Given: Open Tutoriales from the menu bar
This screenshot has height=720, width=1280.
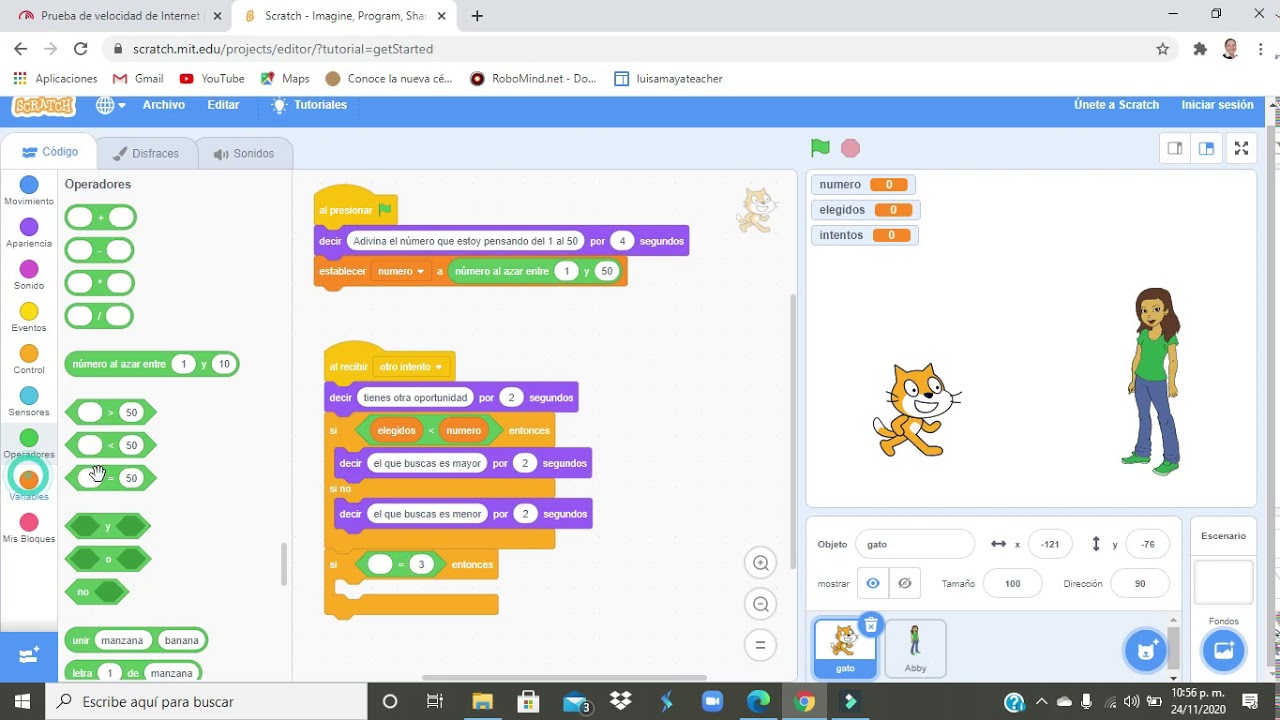Looking at the screenshot, I should (309, 105).
